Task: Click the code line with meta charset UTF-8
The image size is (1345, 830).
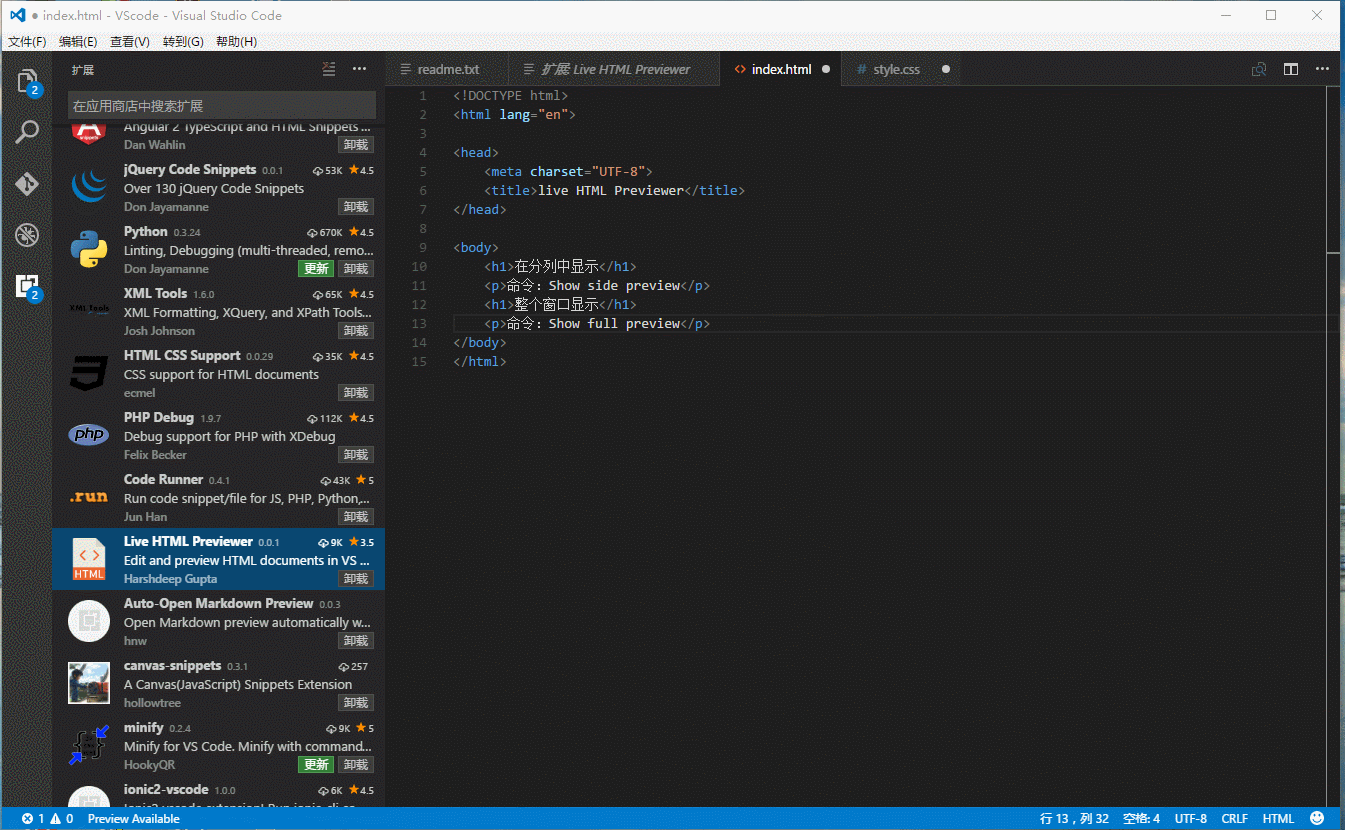Action: click(x=568, y=171)
